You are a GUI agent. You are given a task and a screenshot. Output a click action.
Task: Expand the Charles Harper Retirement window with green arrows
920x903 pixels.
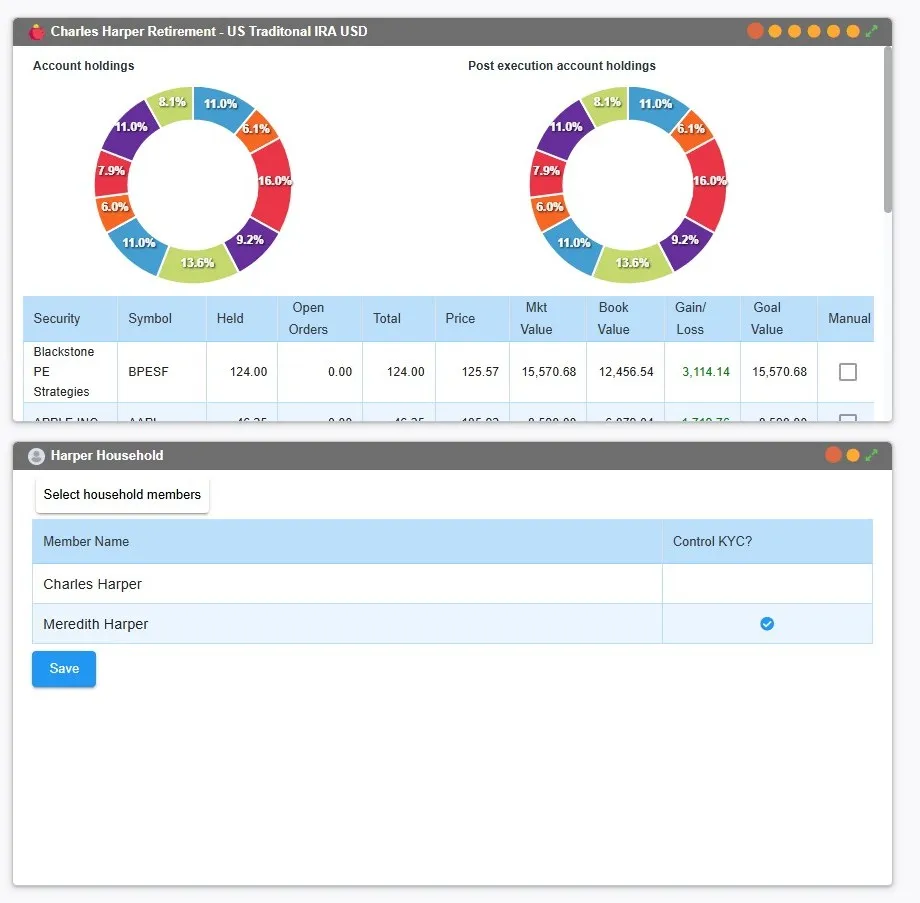tap(872, 31)
